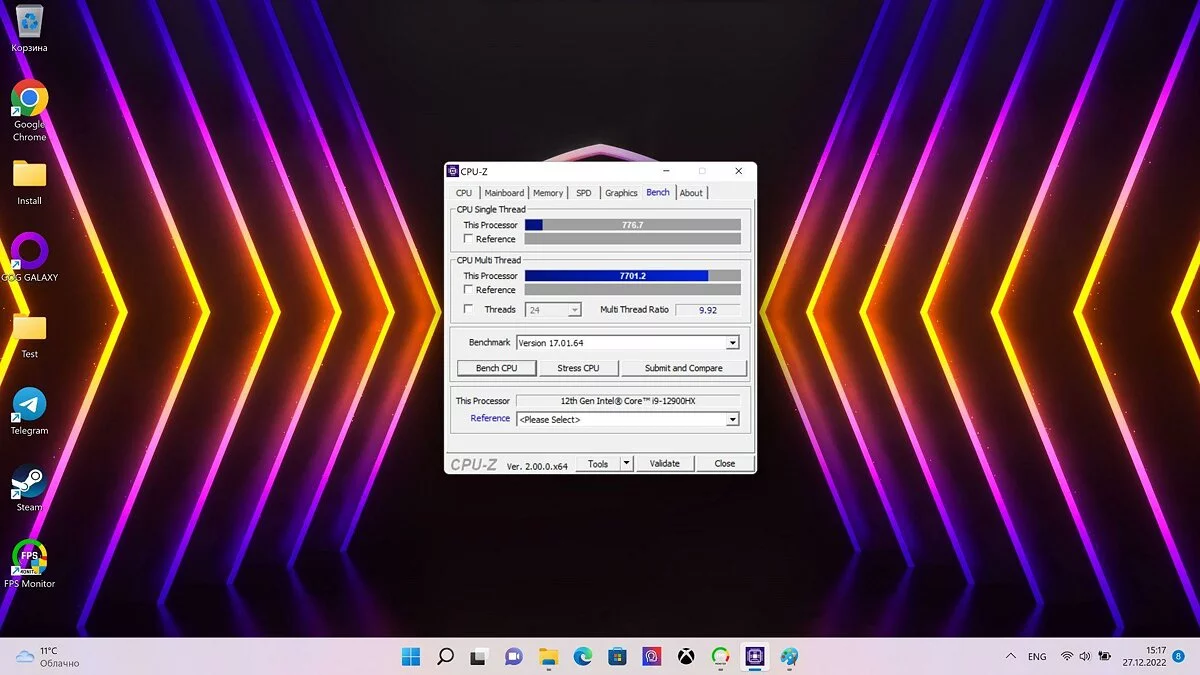Open the Telegram desktop shortcut

(x=29, y=406)
